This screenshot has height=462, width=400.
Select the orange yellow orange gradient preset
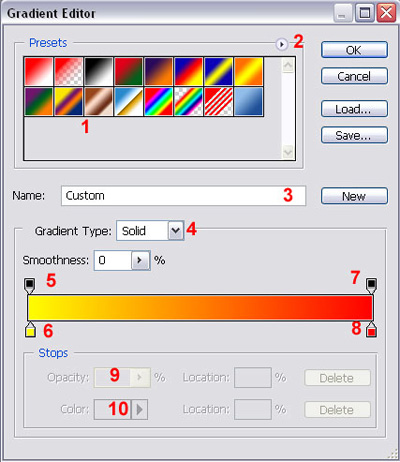249,71
